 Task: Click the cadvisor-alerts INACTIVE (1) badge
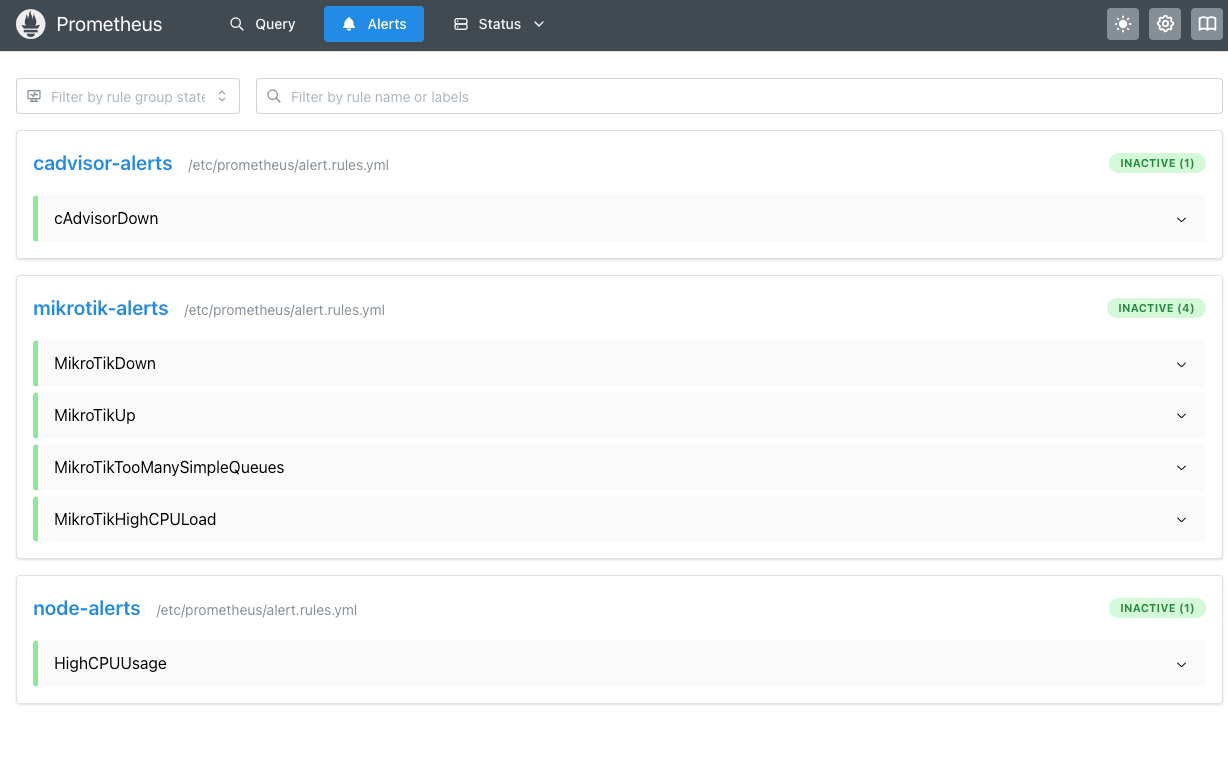tap(1157, 163)
